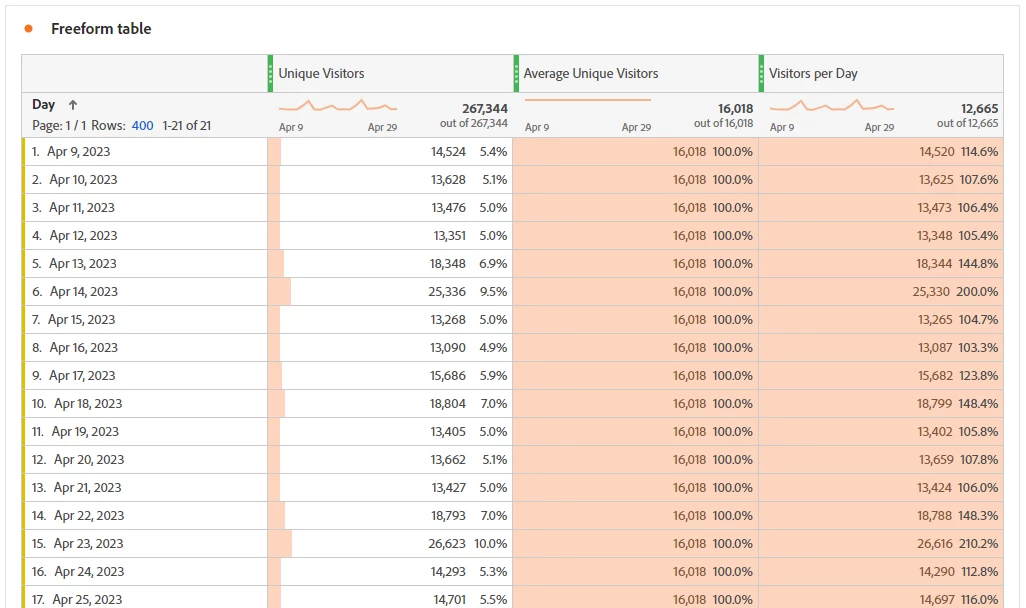Click the Average Unique Visitors sparkline

pyautogui.click(x=588, y=100)
